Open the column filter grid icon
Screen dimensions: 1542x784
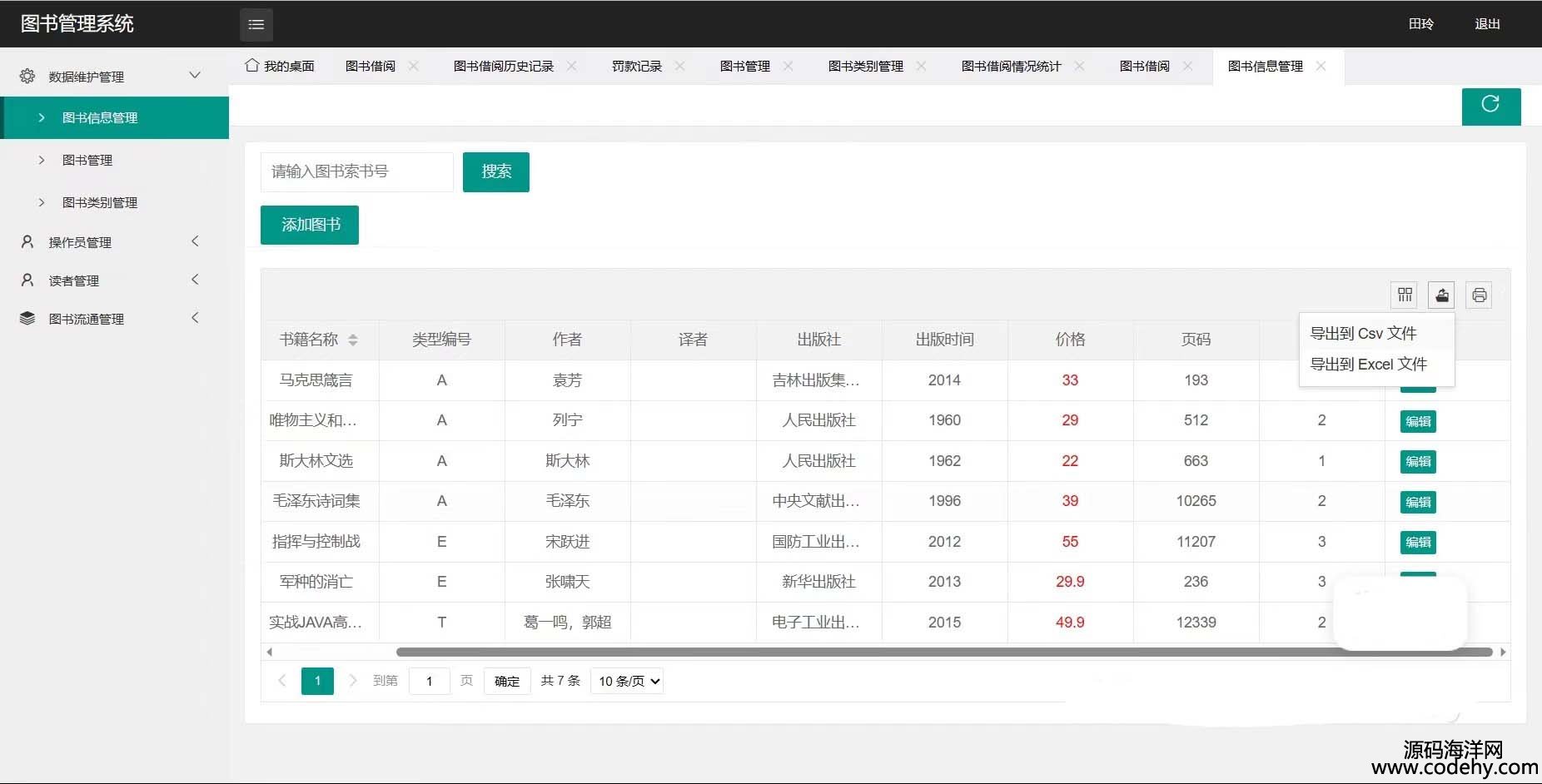coord(1405,295)
